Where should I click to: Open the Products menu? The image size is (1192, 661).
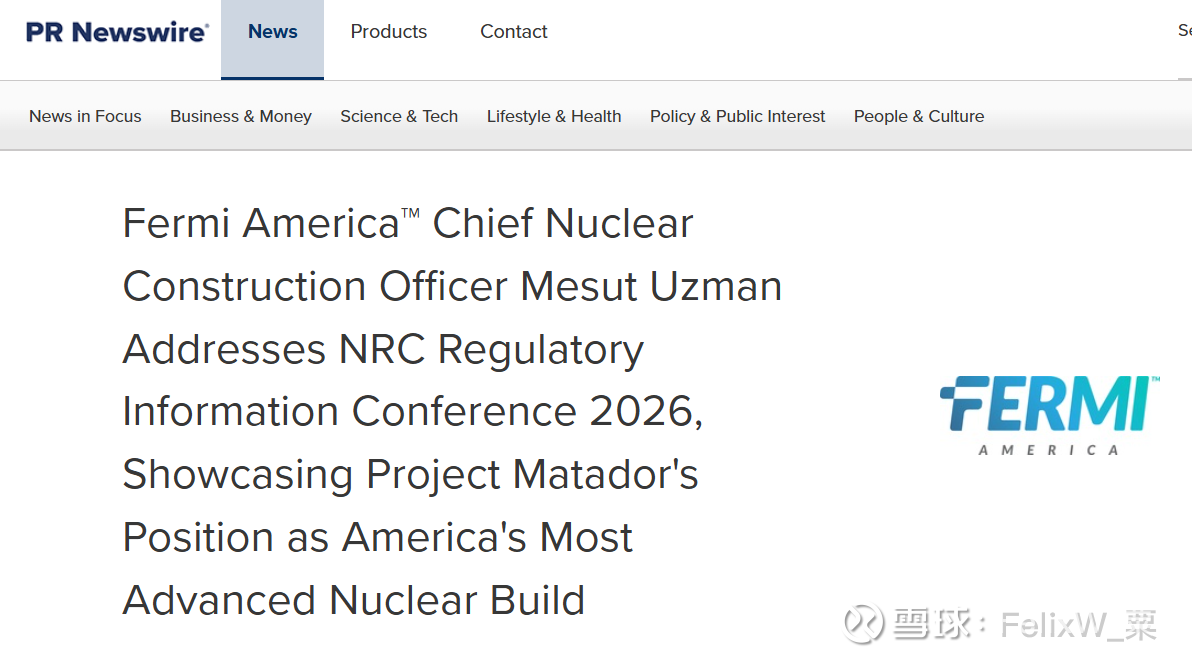pyautogui.click(x=388, y=32)
